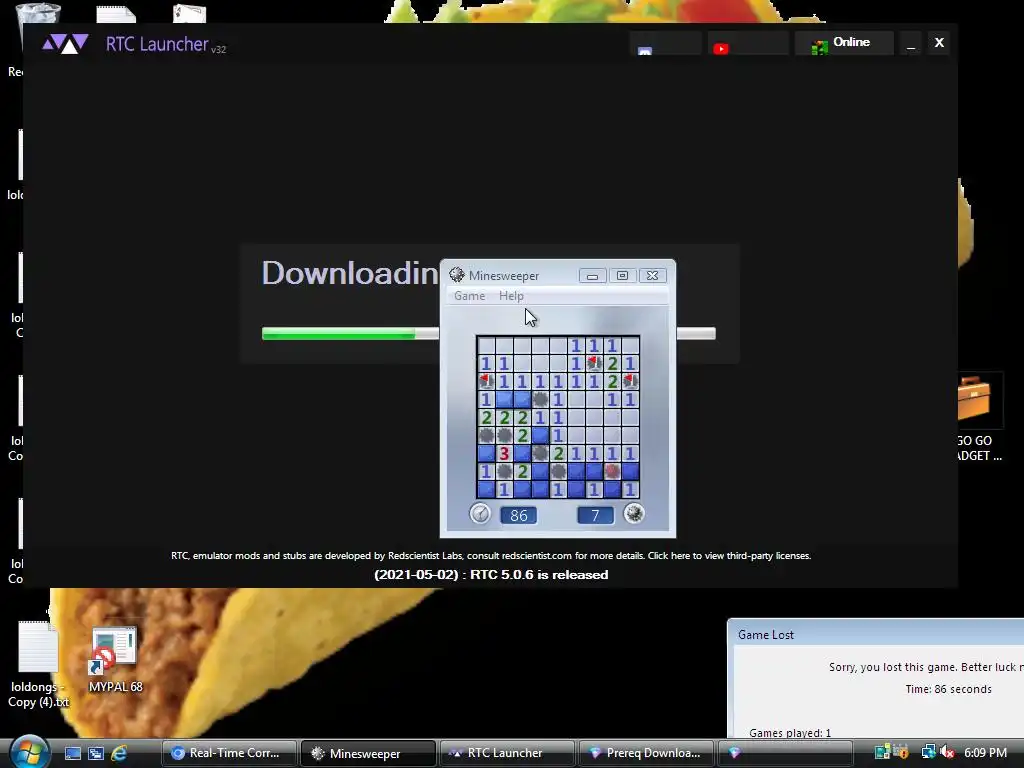Click the Minesweeper timer clock icon
The width and height of the screenshot is (1024, 768).
coord(480,514)
